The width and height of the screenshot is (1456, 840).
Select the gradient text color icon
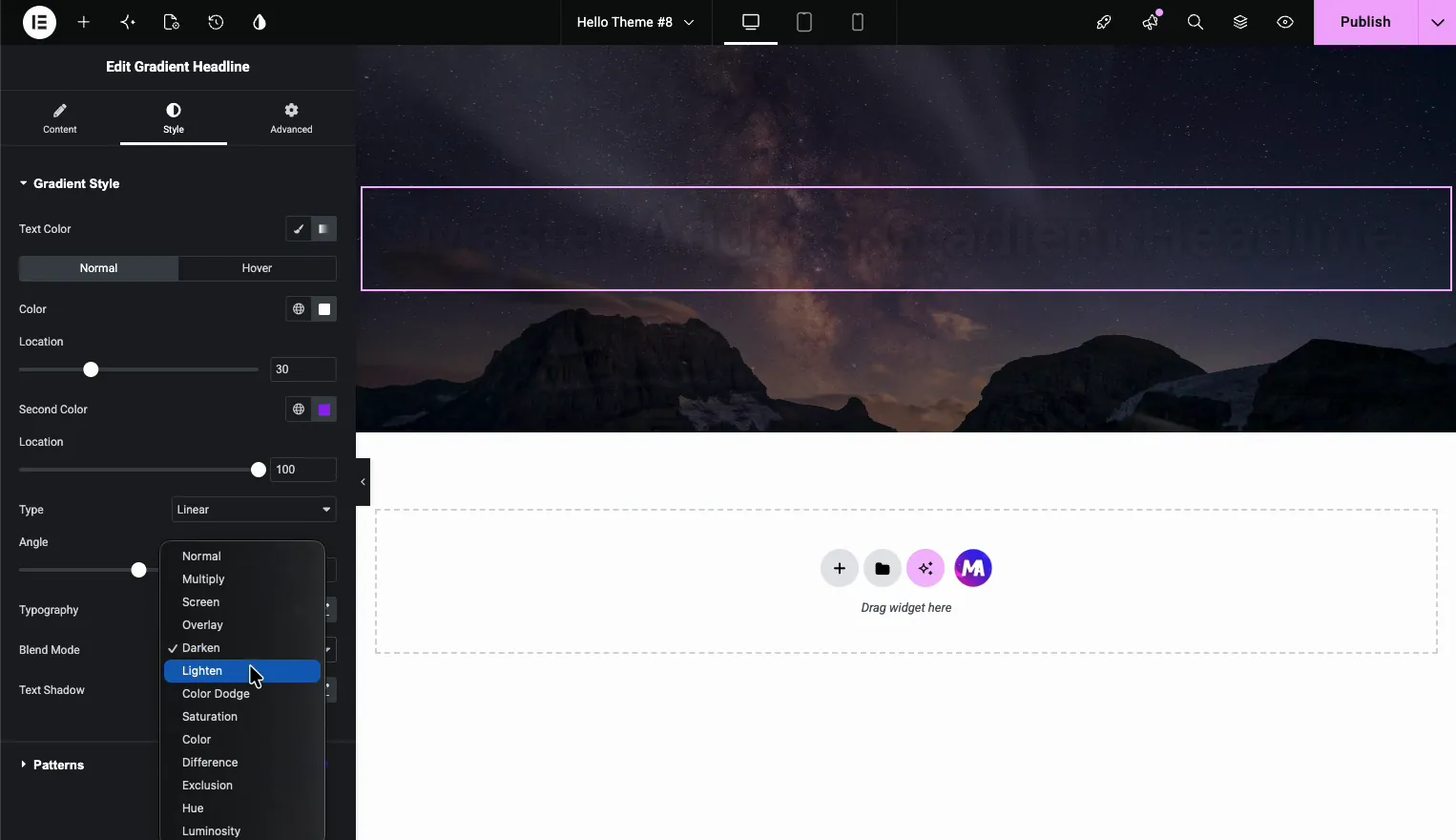pyautogui.click(x=324, y=229)
